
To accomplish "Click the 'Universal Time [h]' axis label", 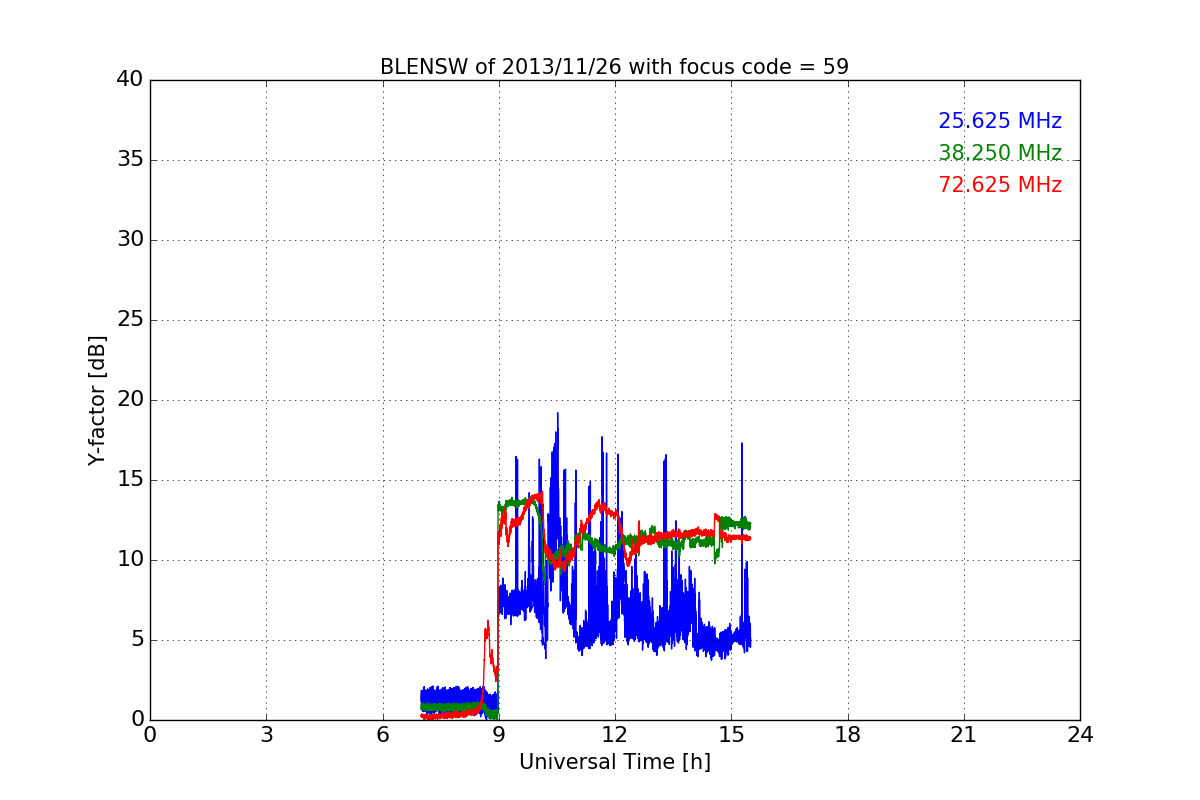I will click(615, 762).
